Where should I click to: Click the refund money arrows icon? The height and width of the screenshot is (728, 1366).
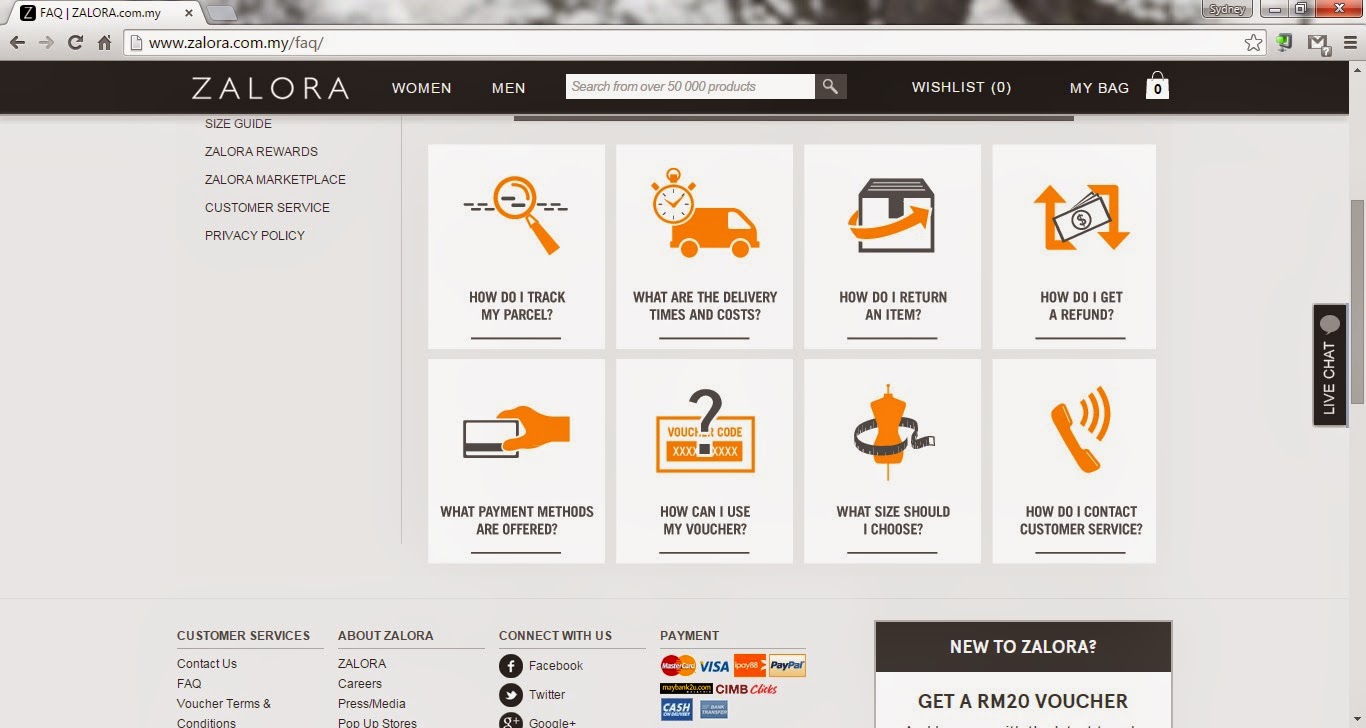coord(1081,217)
